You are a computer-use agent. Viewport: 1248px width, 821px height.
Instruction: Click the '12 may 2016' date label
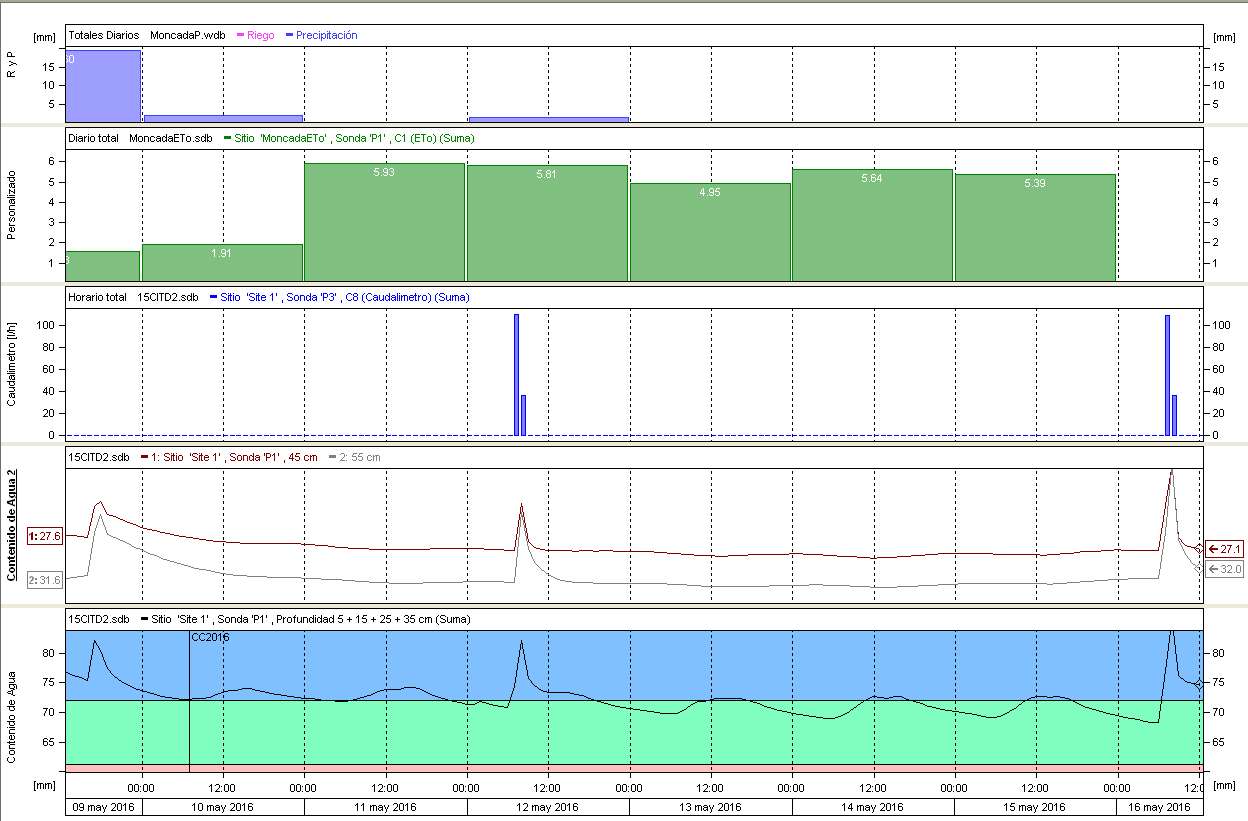[x=548, y=807]
